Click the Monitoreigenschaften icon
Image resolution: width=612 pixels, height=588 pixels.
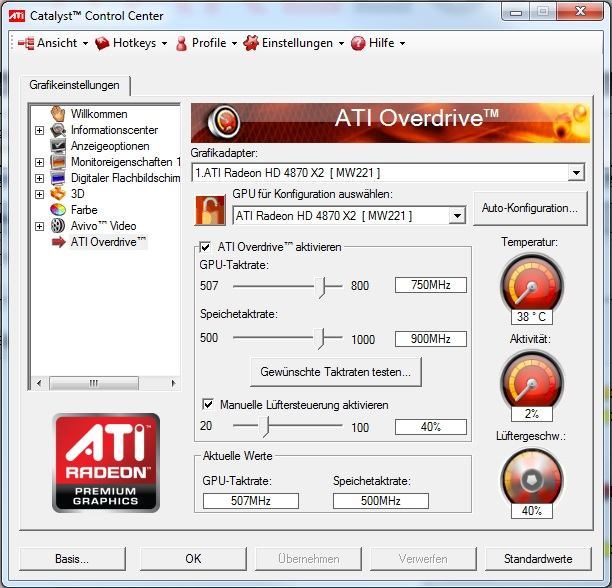pos(58,162)
